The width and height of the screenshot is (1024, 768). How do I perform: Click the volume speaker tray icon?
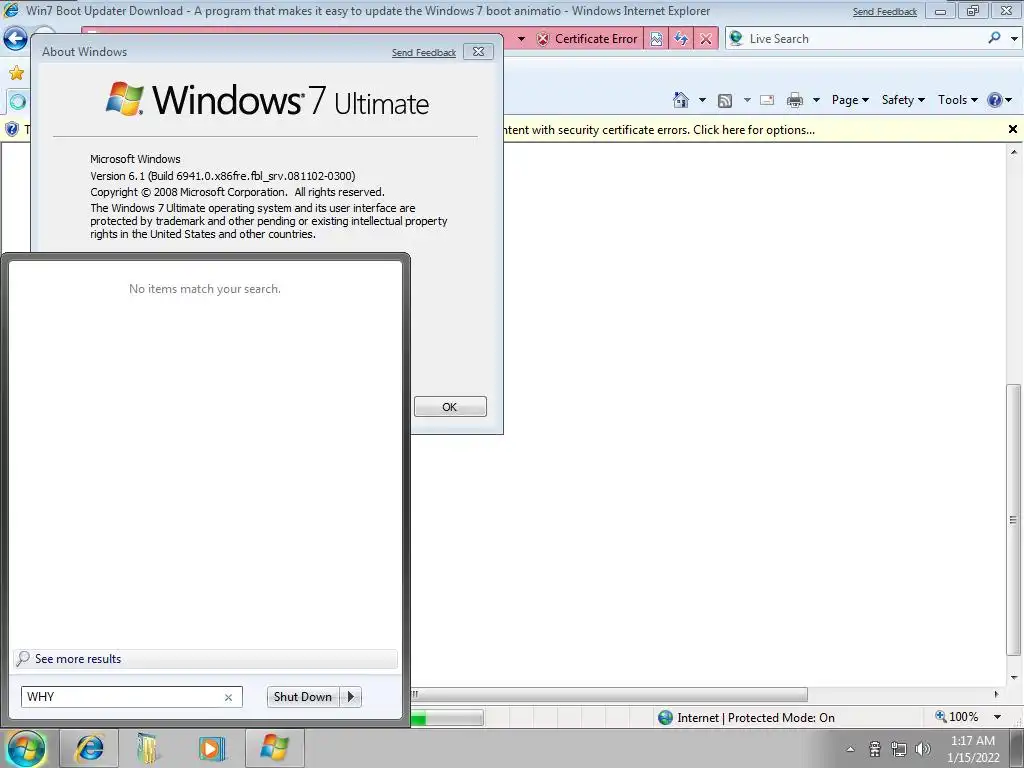[x=923, y=749]
